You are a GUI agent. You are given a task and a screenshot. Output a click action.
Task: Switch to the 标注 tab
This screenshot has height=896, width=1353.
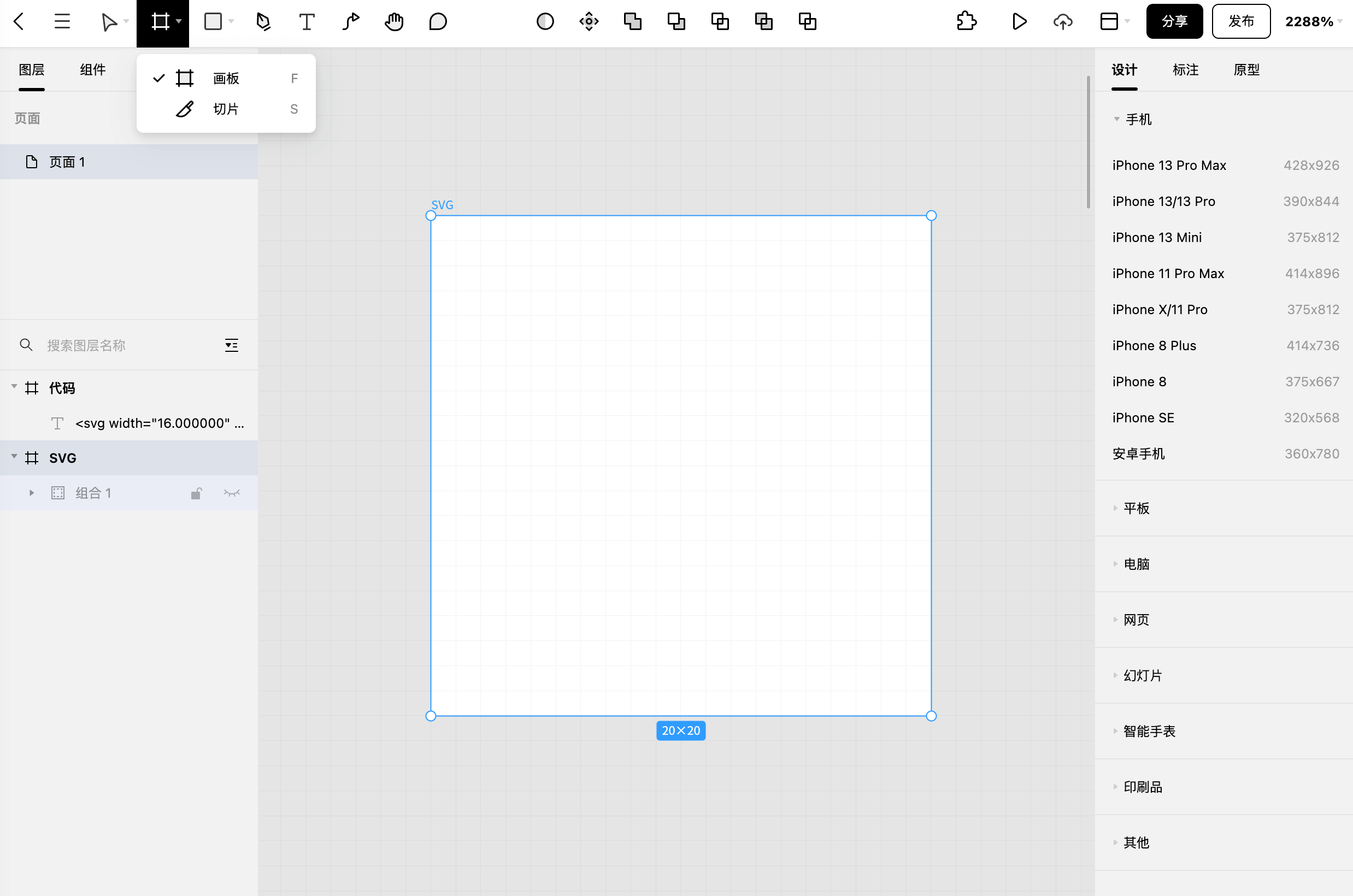point(1185,70)
